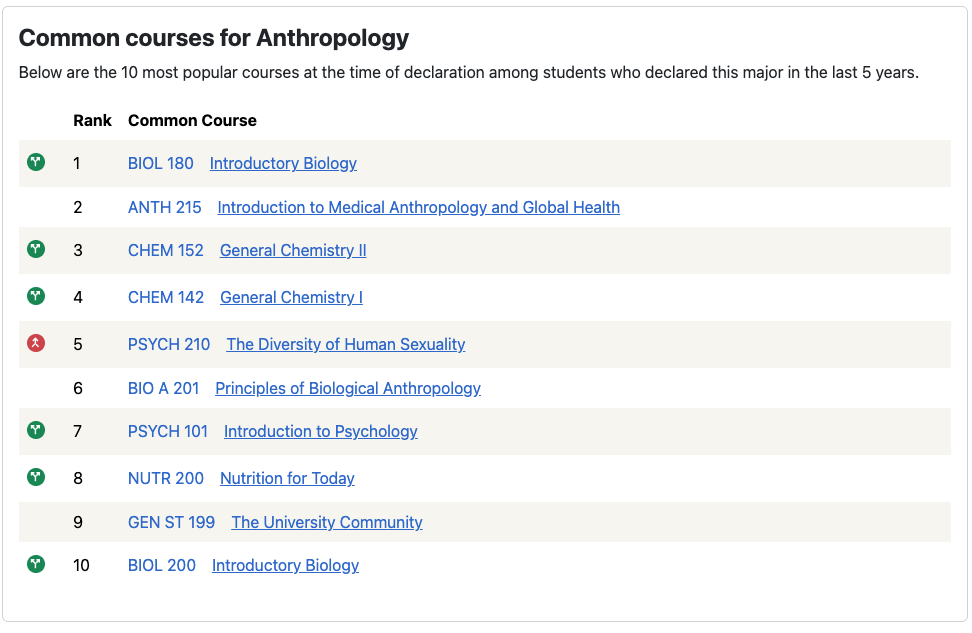Select the BIO A 201 course code
972x633 pixels.
(164, 388)
